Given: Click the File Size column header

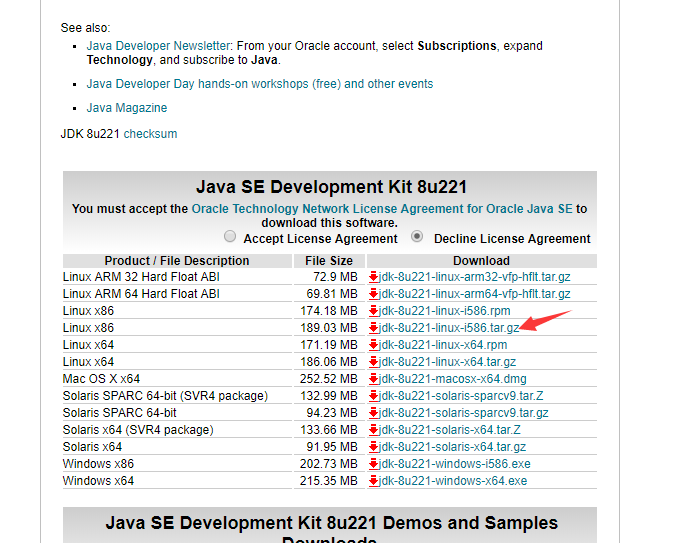Looking at the screenshot, I should click(329, 261).
